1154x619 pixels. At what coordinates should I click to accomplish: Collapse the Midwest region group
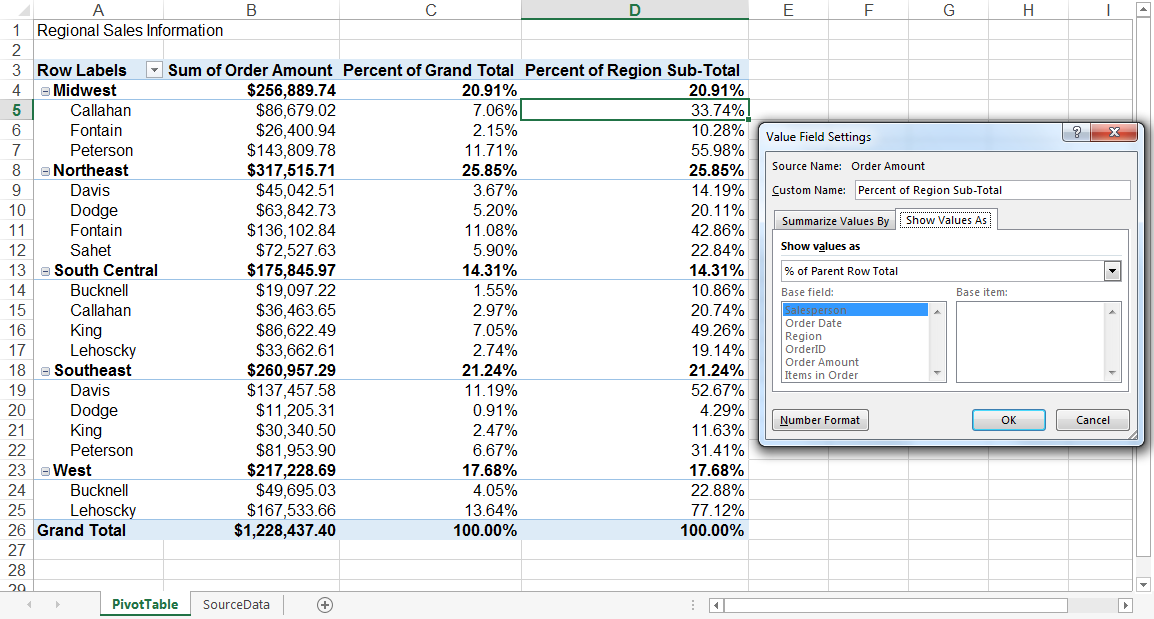coord(45,91)
